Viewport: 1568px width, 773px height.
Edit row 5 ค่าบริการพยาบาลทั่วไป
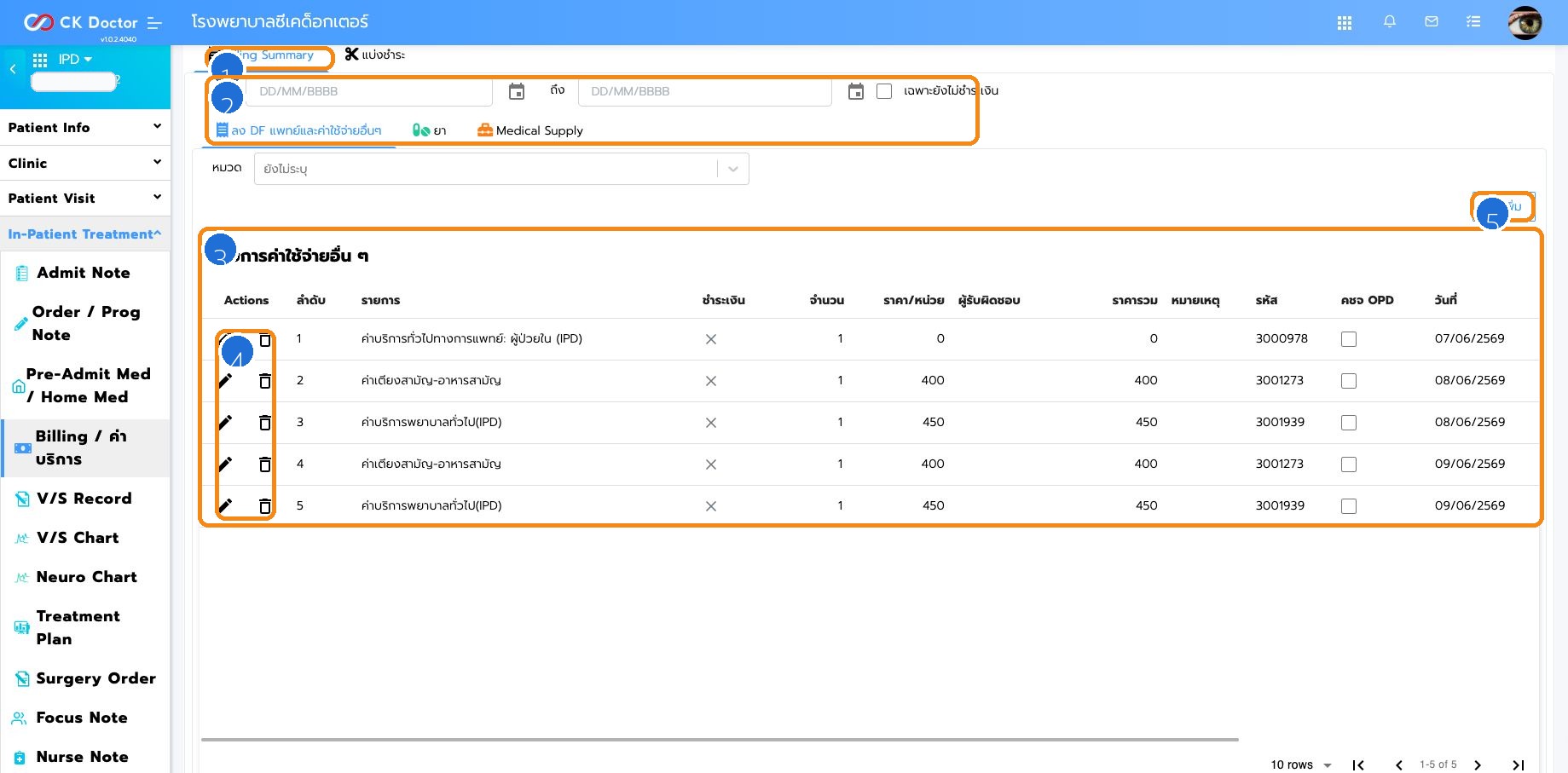(225, 506)
